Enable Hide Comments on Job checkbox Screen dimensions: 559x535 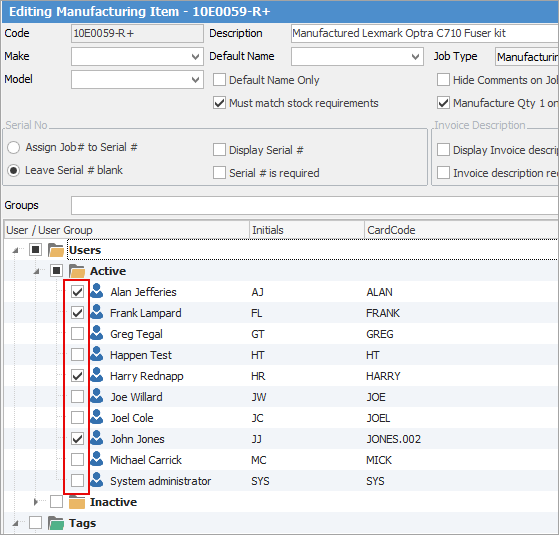(443, 80)
